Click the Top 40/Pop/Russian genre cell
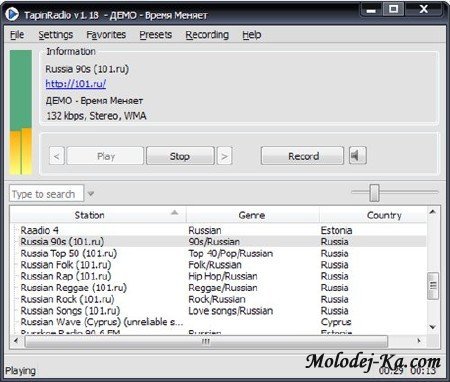This screenshot has width=450, height=382. pyautogui.click(x=231, y=253)
